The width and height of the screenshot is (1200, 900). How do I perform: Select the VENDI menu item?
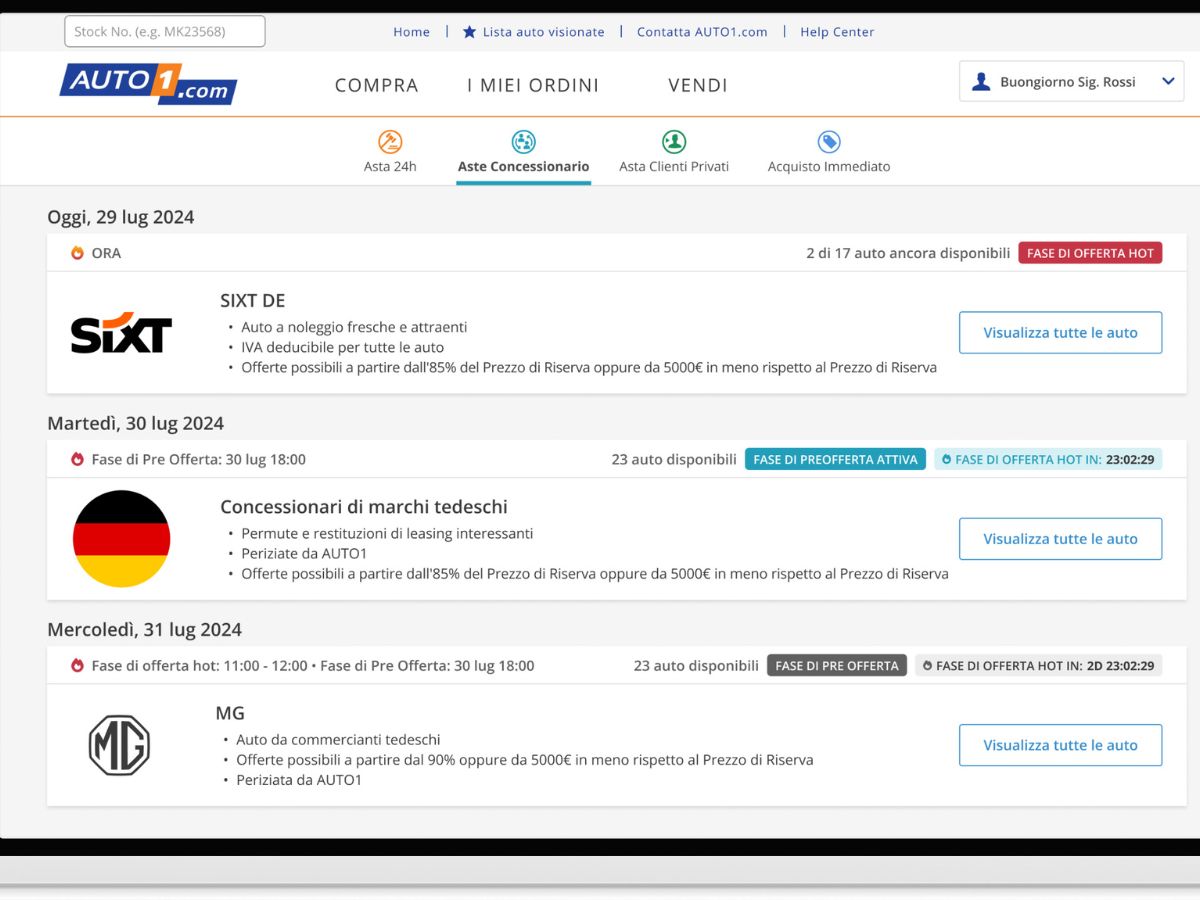click(698, 86)
